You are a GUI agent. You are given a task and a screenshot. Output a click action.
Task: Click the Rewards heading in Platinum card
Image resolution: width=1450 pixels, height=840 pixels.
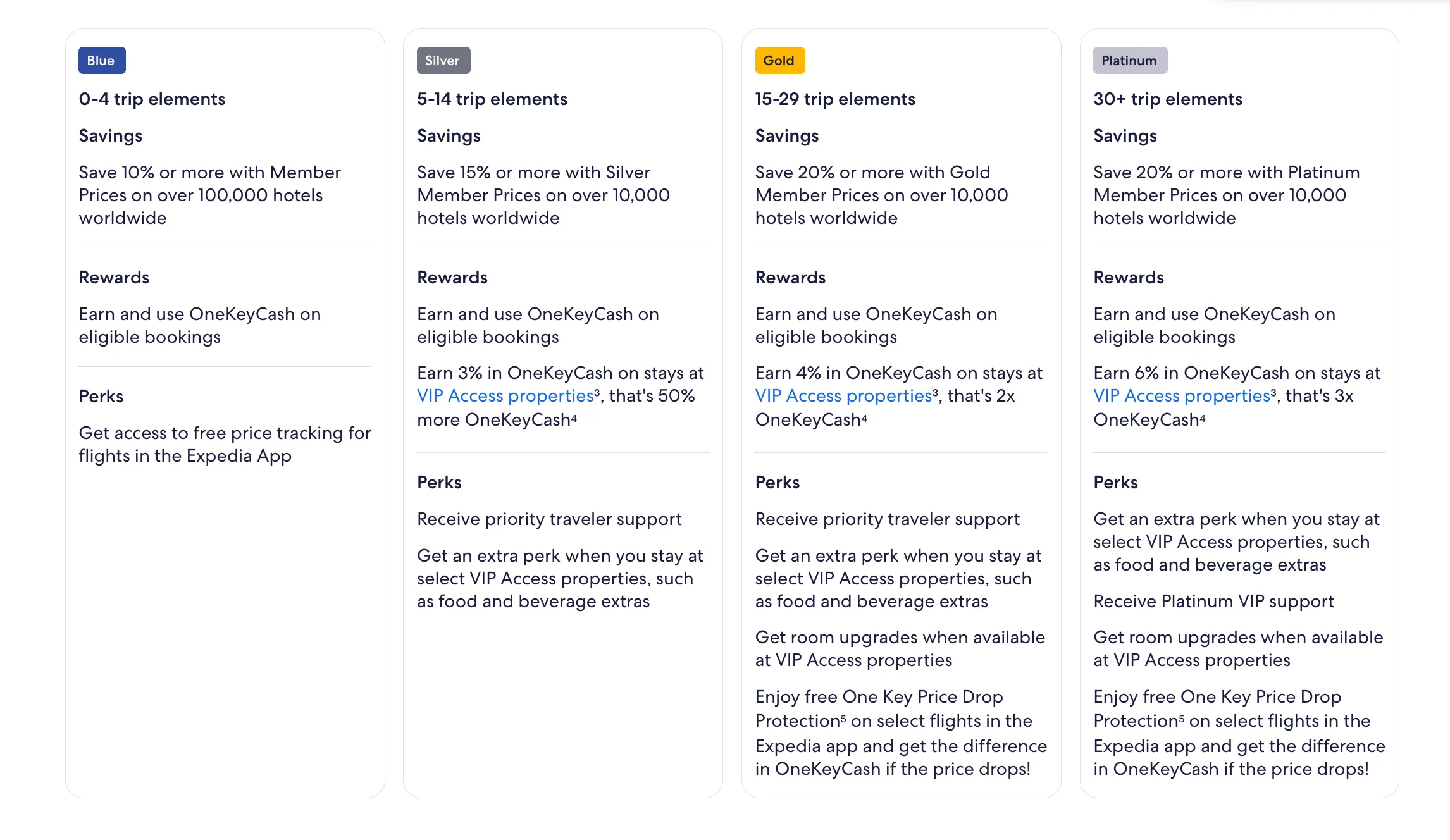click(x=1128, y=277)
